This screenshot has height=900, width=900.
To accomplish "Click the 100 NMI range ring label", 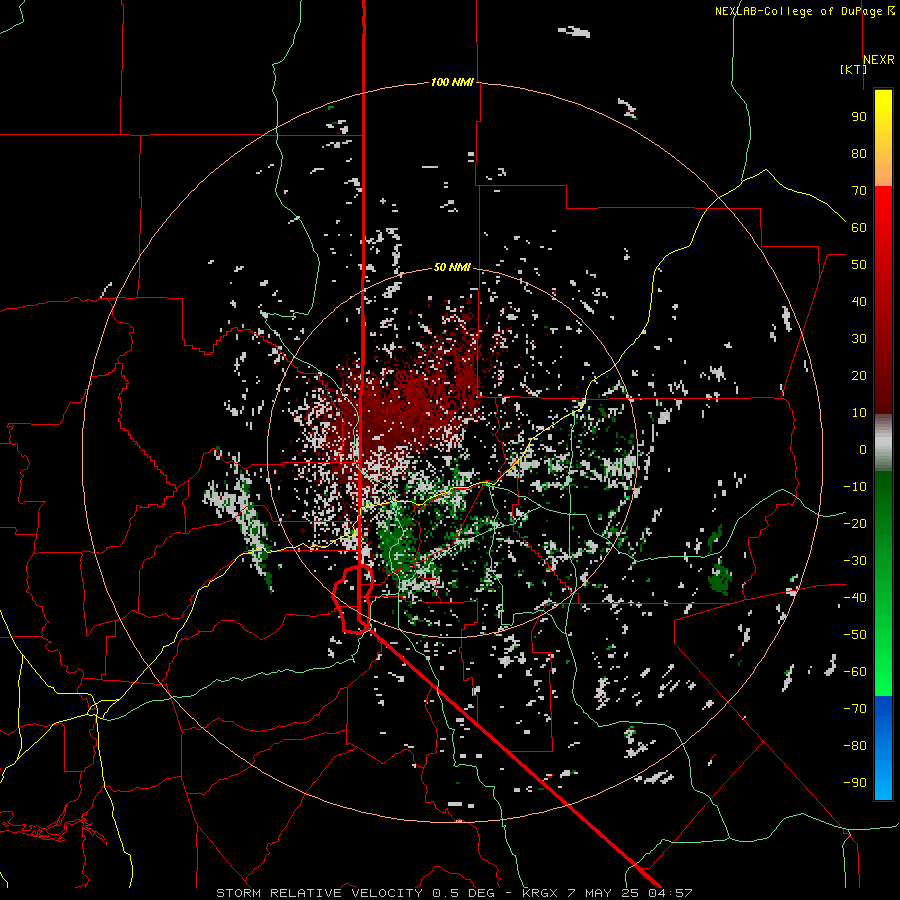I will point(452,83).
